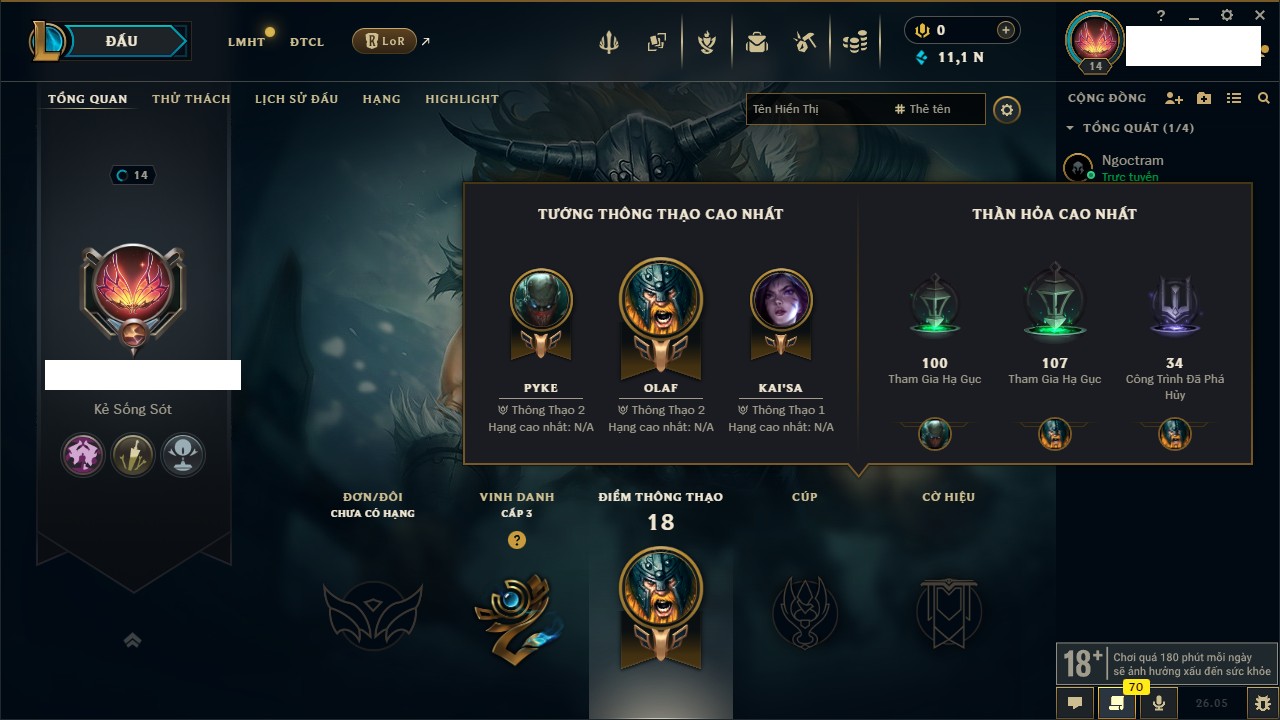Open the Collection cards icon
Screen dimensions: 1280x720
(x=656, y=42)
